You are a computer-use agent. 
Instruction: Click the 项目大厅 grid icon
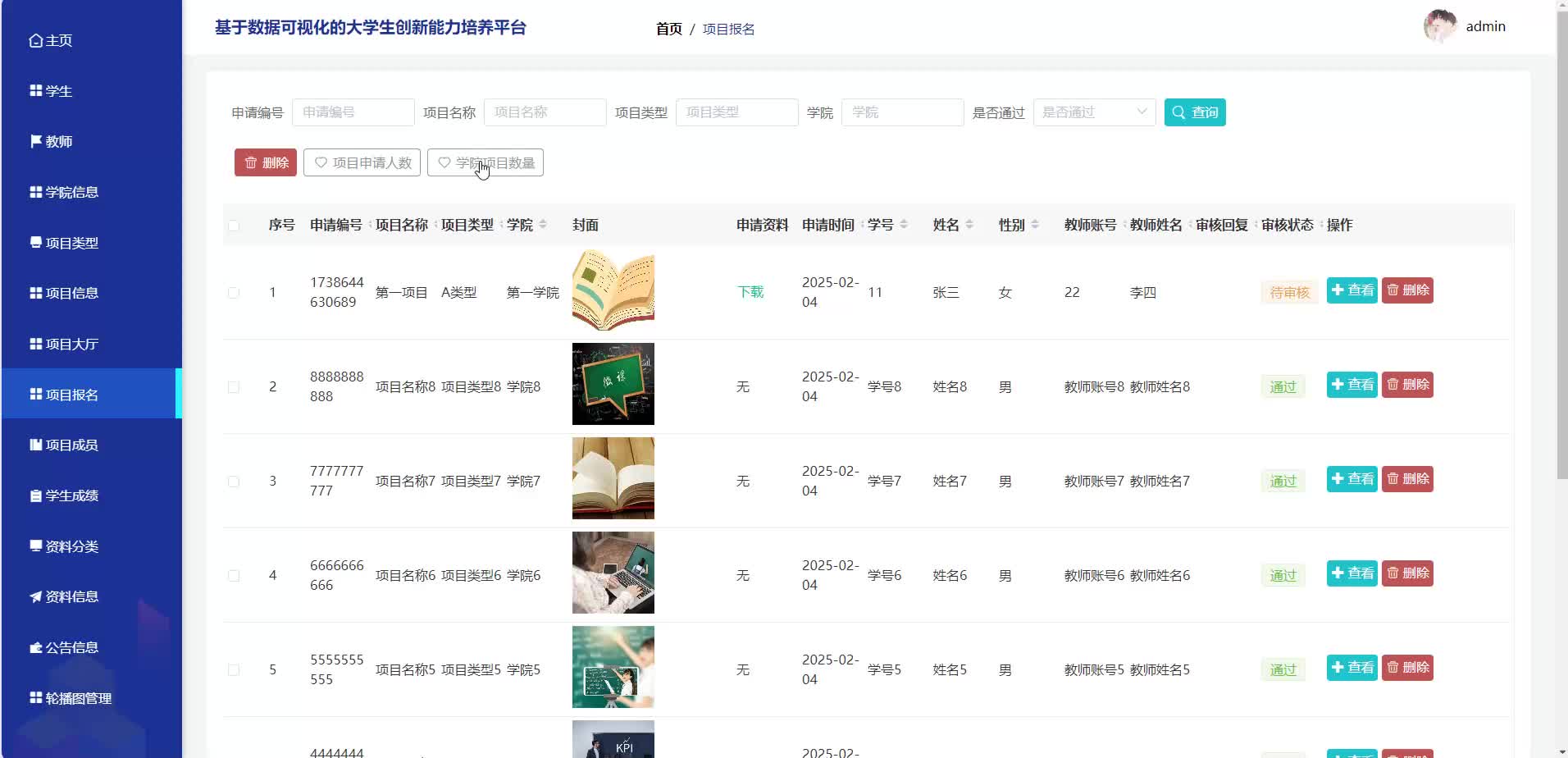coord(36,344)
